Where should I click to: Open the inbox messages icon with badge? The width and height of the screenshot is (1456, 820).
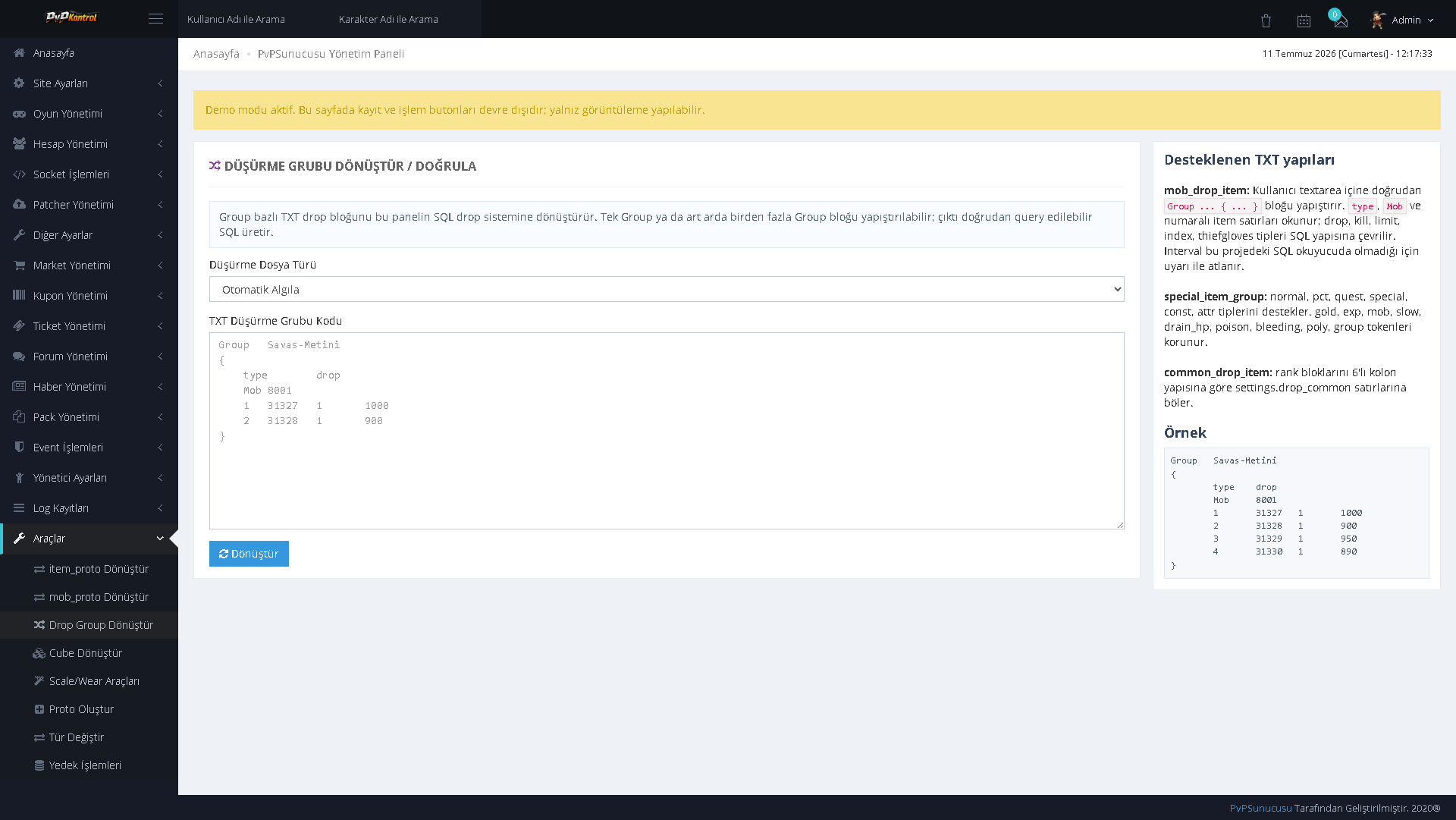pyautogui.click(x=1340, y=20)
